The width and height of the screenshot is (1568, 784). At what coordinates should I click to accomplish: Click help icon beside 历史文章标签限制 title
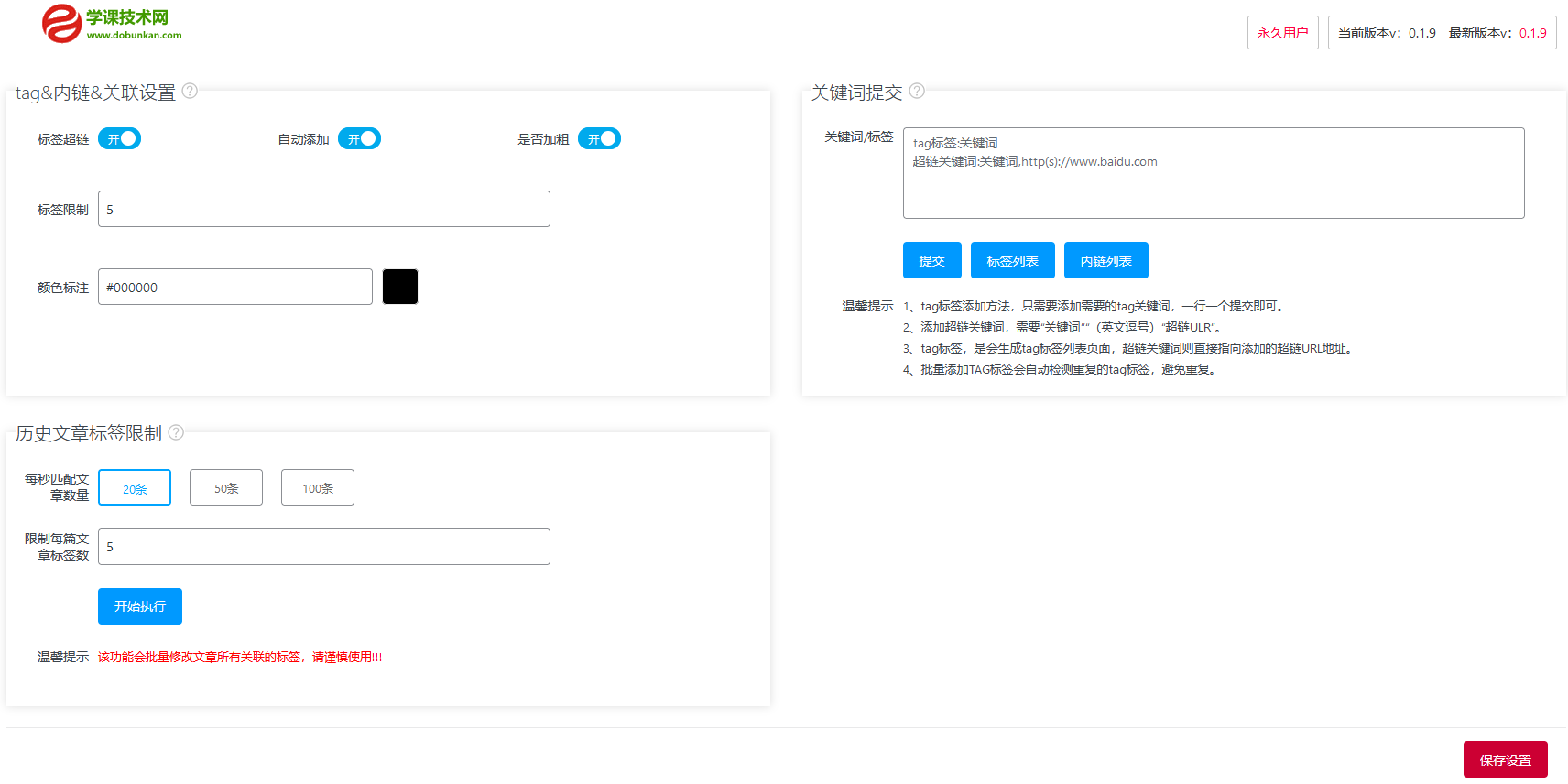(176, 432)
